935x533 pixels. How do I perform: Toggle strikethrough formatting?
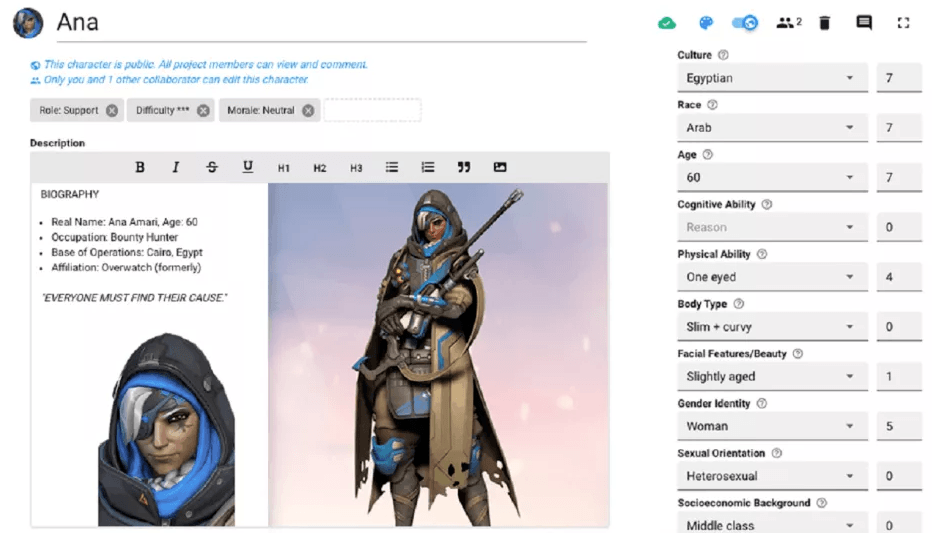(212, 167)
